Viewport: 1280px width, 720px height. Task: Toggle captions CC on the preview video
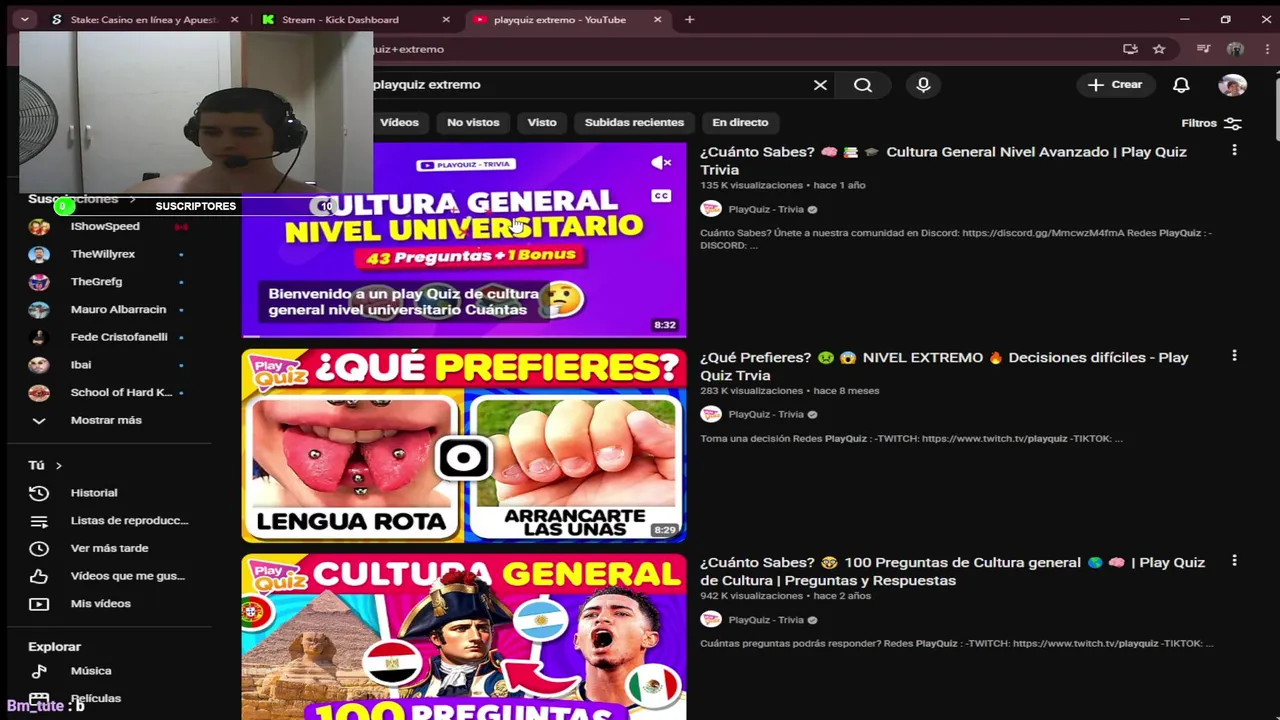click(661, 196)
